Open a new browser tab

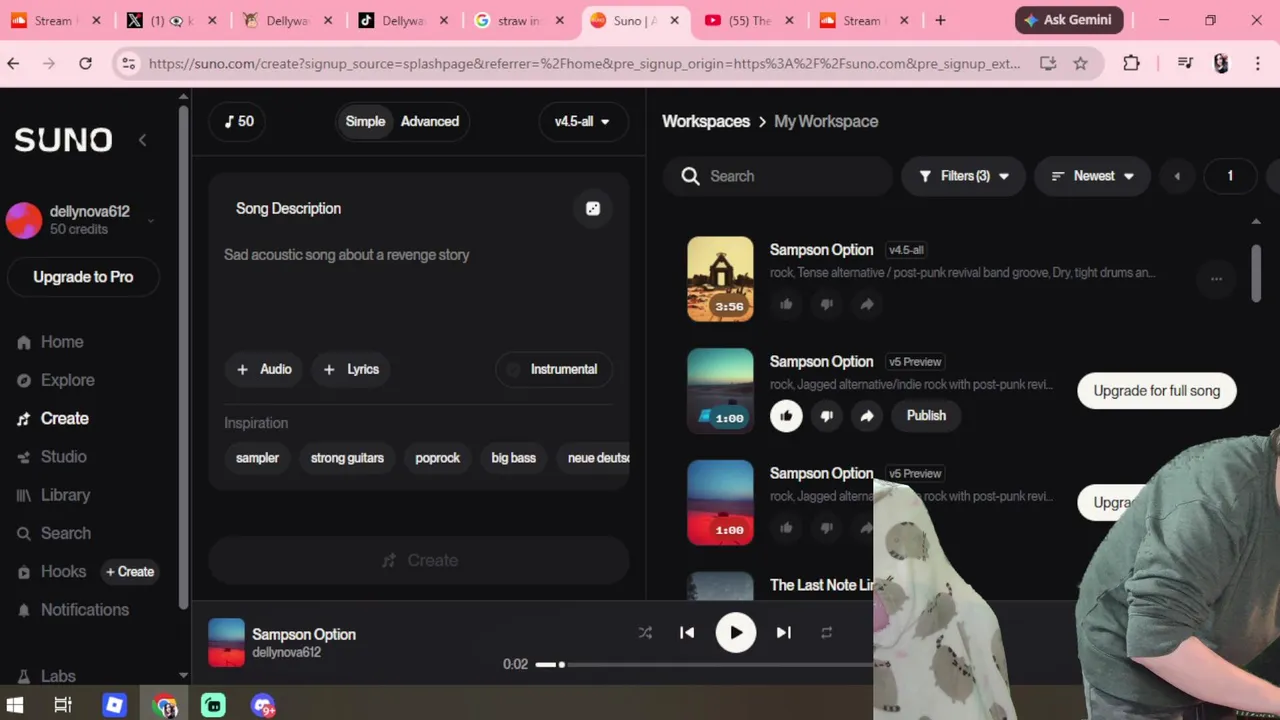pyautogui.click(x=940, y=20)
